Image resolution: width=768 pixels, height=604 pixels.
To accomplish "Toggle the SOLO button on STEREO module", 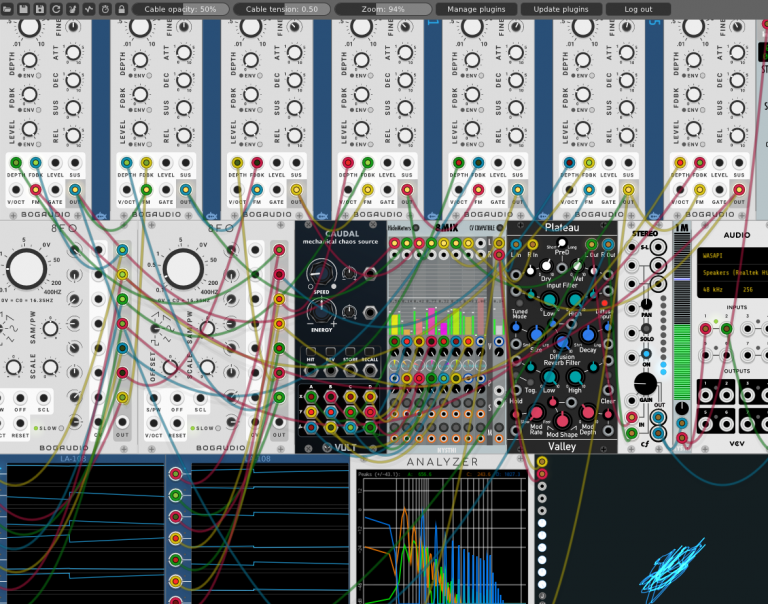I will (x=647, y=329).
